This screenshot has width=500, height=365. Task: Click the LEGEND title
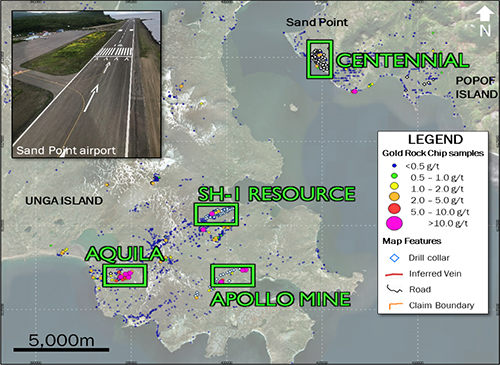435,139
